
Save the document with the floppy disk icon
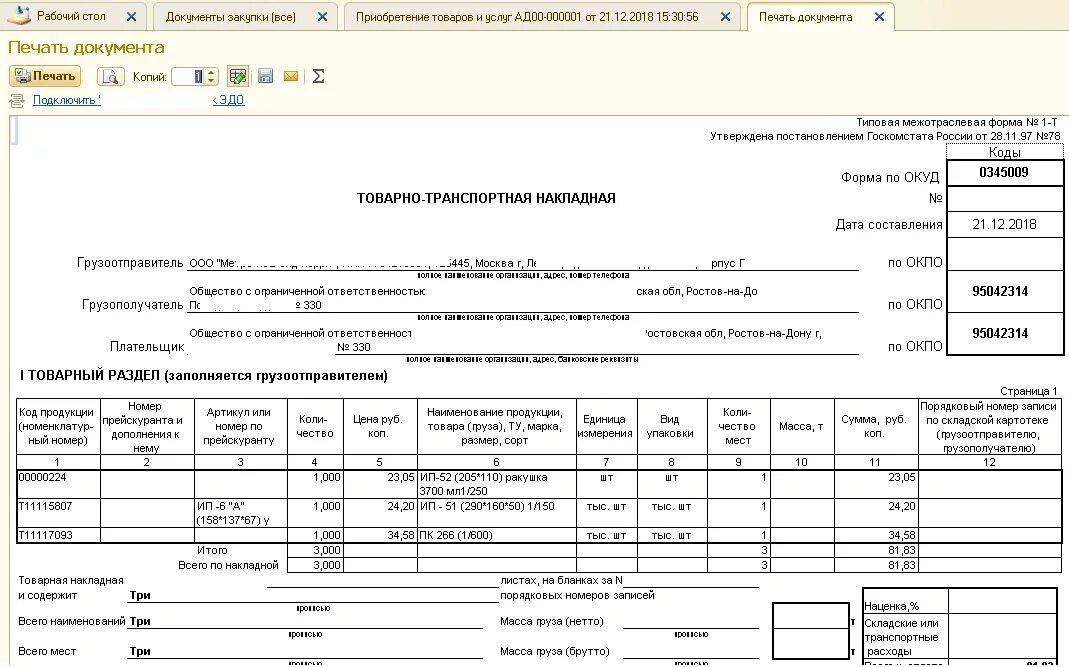(265, 76)
